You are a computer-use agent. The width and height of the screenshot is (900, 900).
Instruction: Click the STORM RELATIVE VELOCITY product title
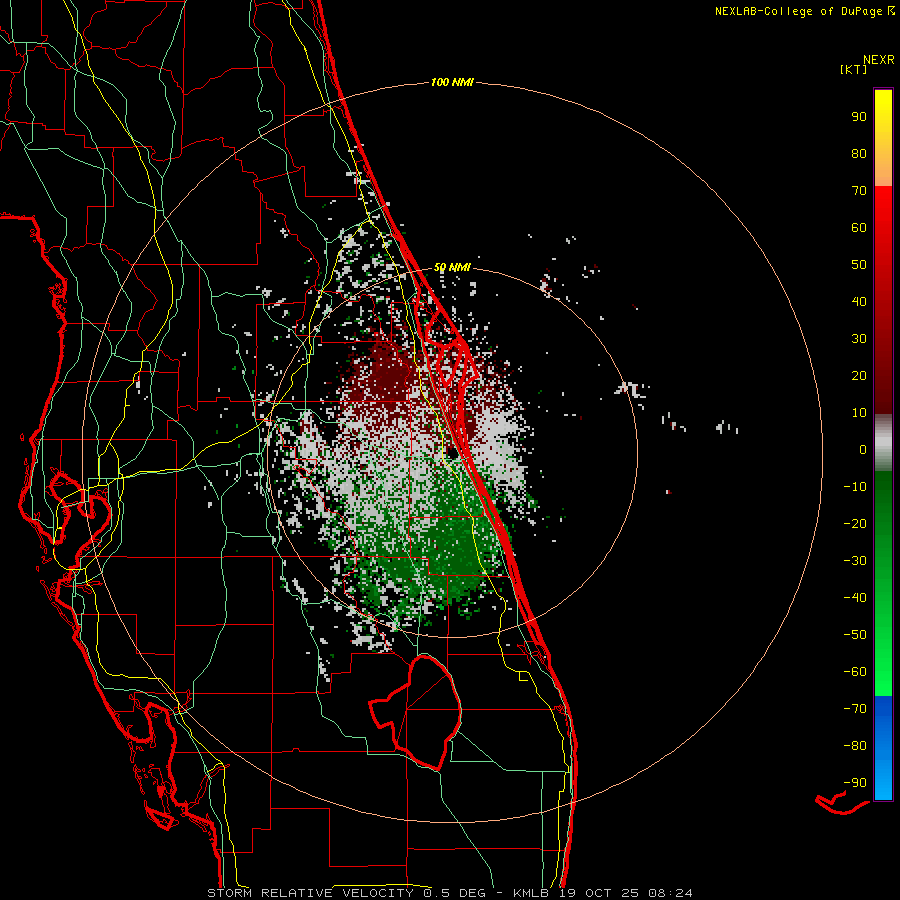tap(310, 893)
